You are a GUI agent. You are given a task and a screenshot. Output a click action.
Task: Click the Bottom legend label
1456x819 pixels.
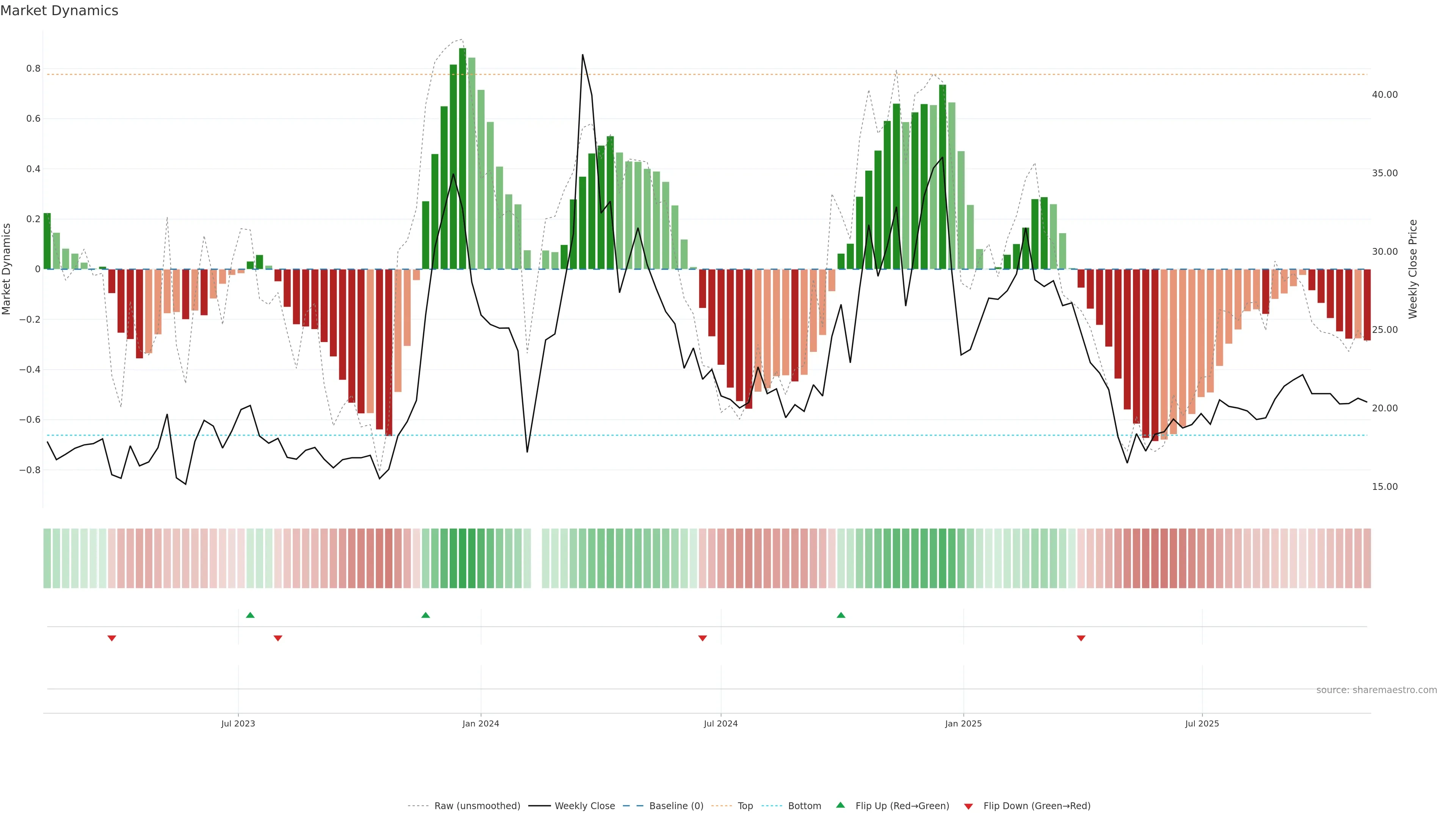click(x=804, y=805)
